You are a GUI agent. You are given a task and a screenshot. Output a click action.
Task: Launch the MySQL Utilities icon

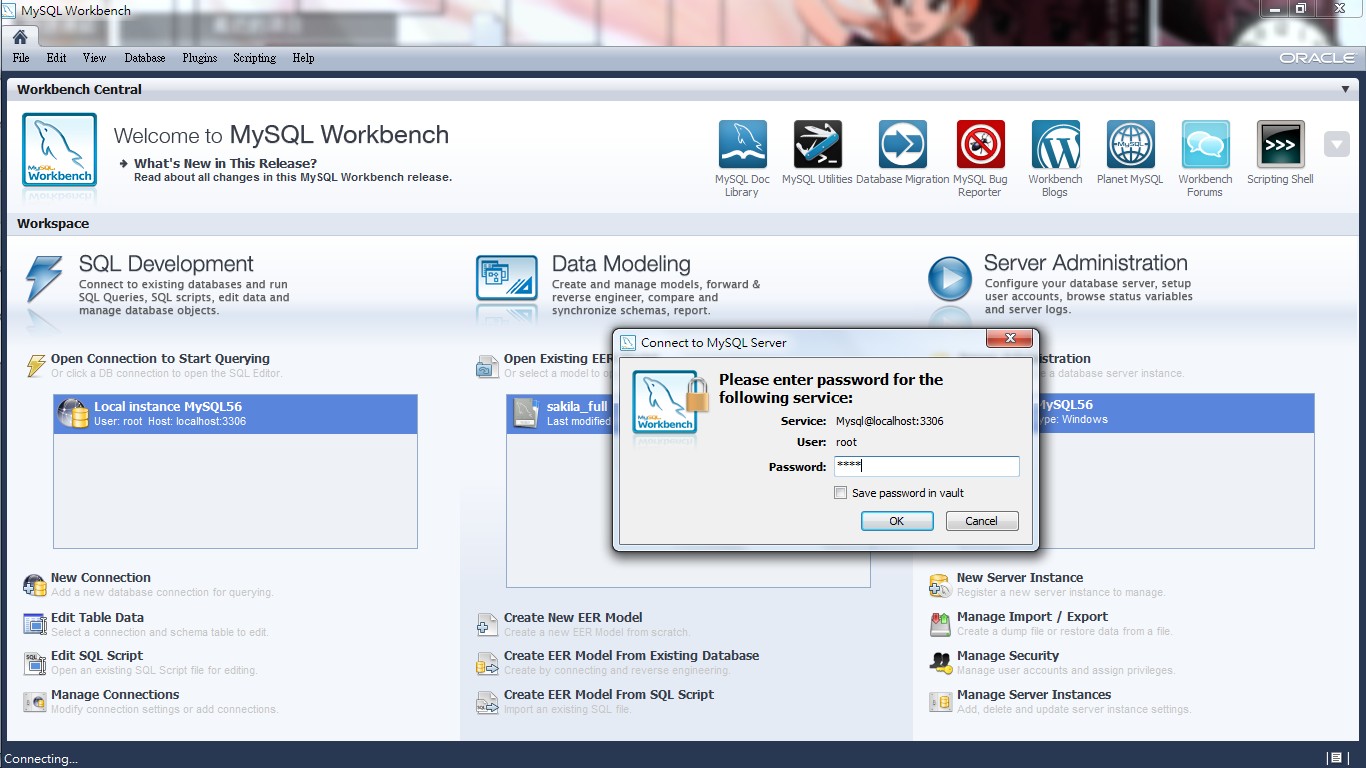click(x=817, y=145)
